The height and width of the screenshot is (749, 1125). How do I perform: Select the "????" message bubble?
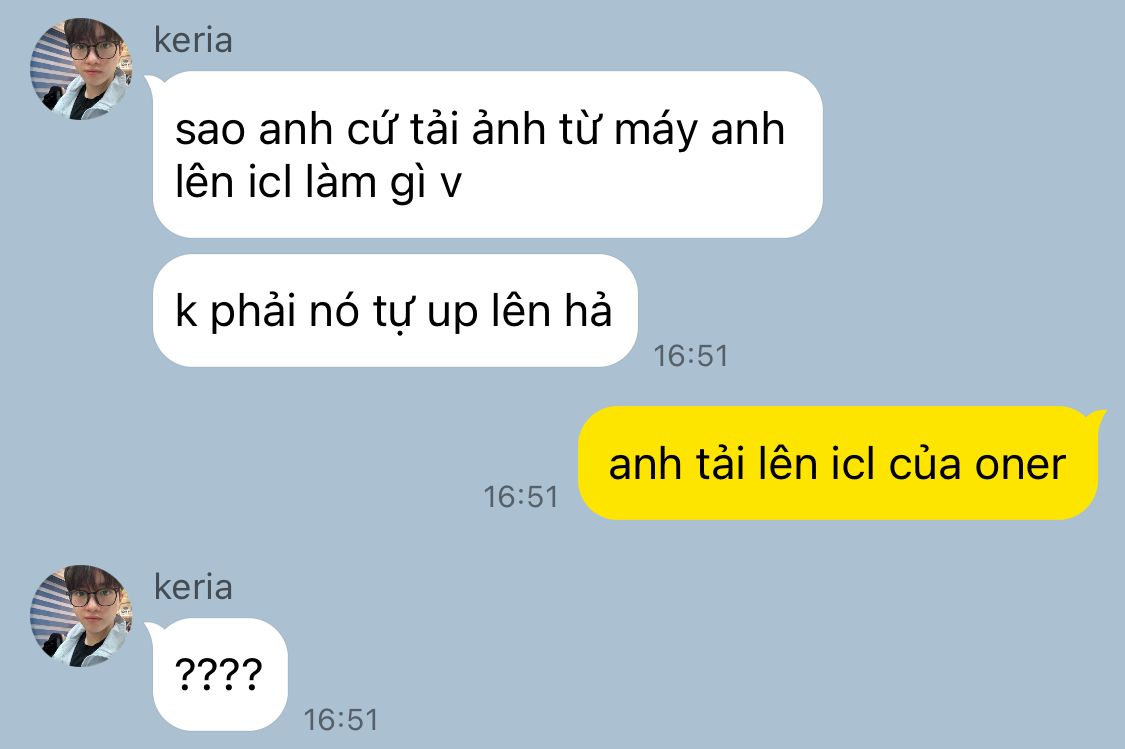(220, 674)
